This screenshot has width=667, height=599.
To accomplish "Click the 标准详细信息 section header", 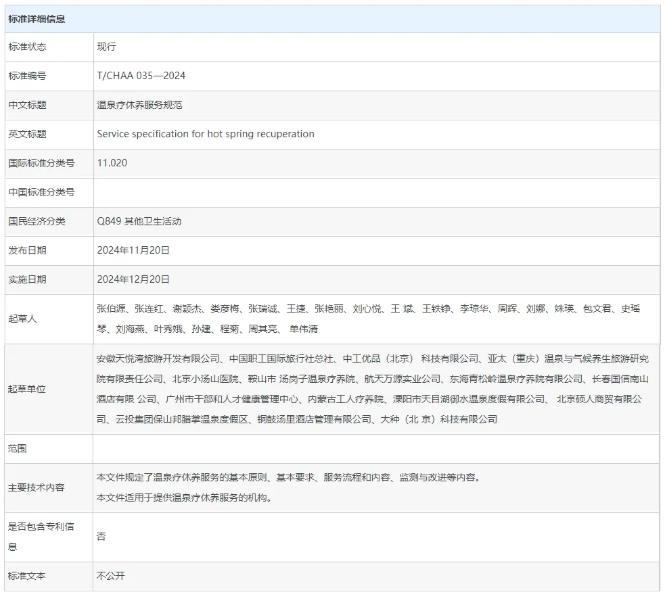I will (37, 18).
